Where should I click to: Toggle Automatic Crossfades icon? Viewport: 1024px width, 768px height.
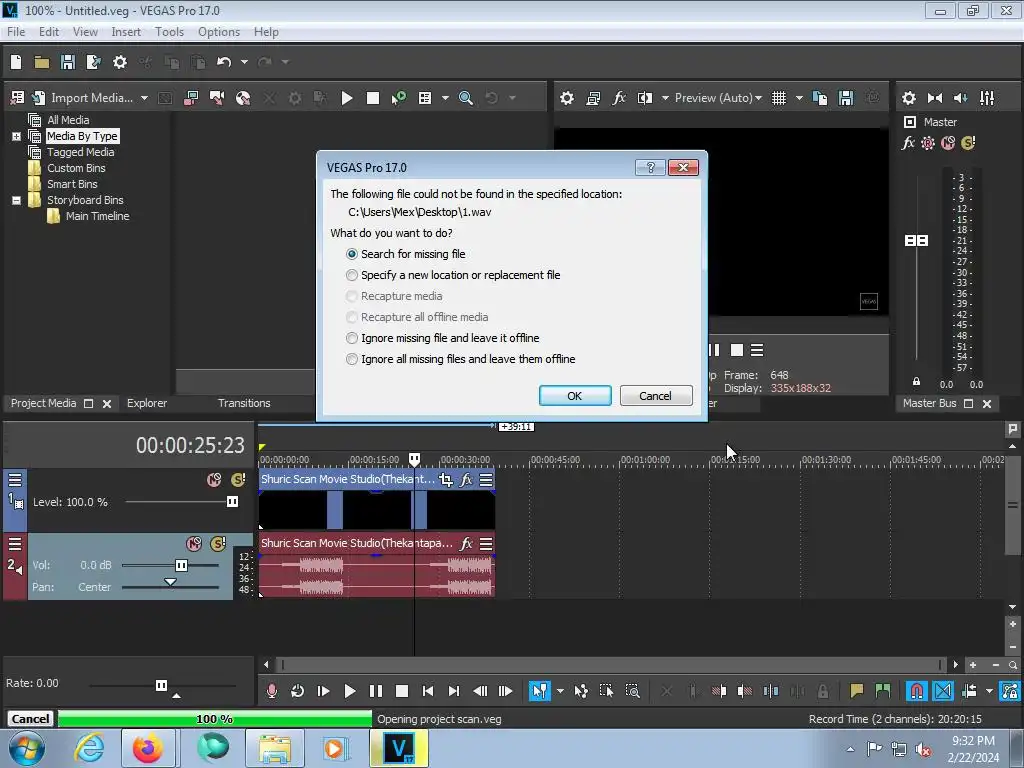943,691
